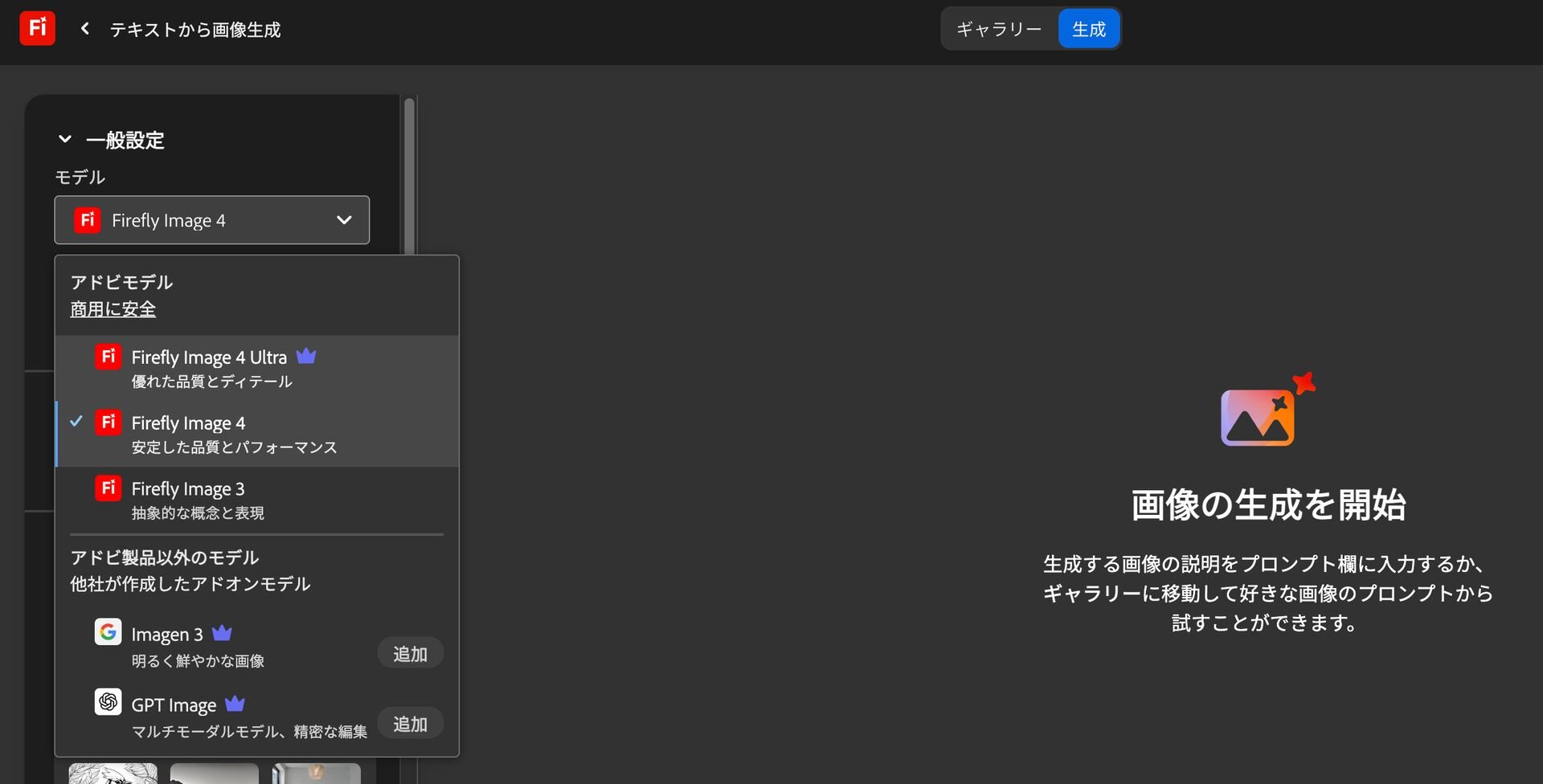Image resolution: width=1543 pixels, height=784 pixels.
Task: Click the OpenAI icon for GPT Image
Action: point(108,702)
